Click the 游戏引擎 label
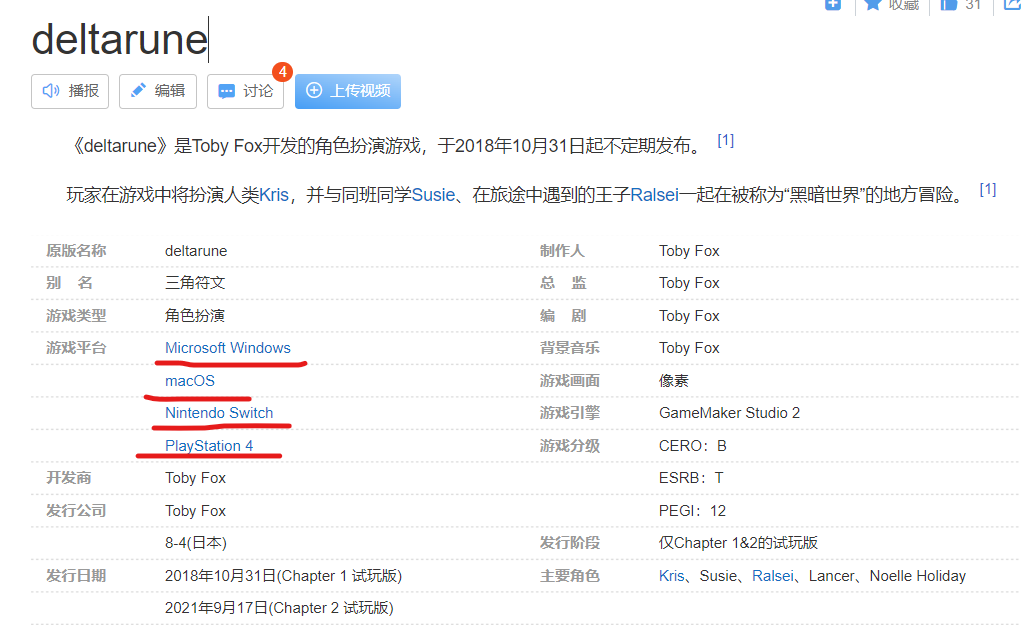This screenshot has width=1027, height=631. click(570, 413)
